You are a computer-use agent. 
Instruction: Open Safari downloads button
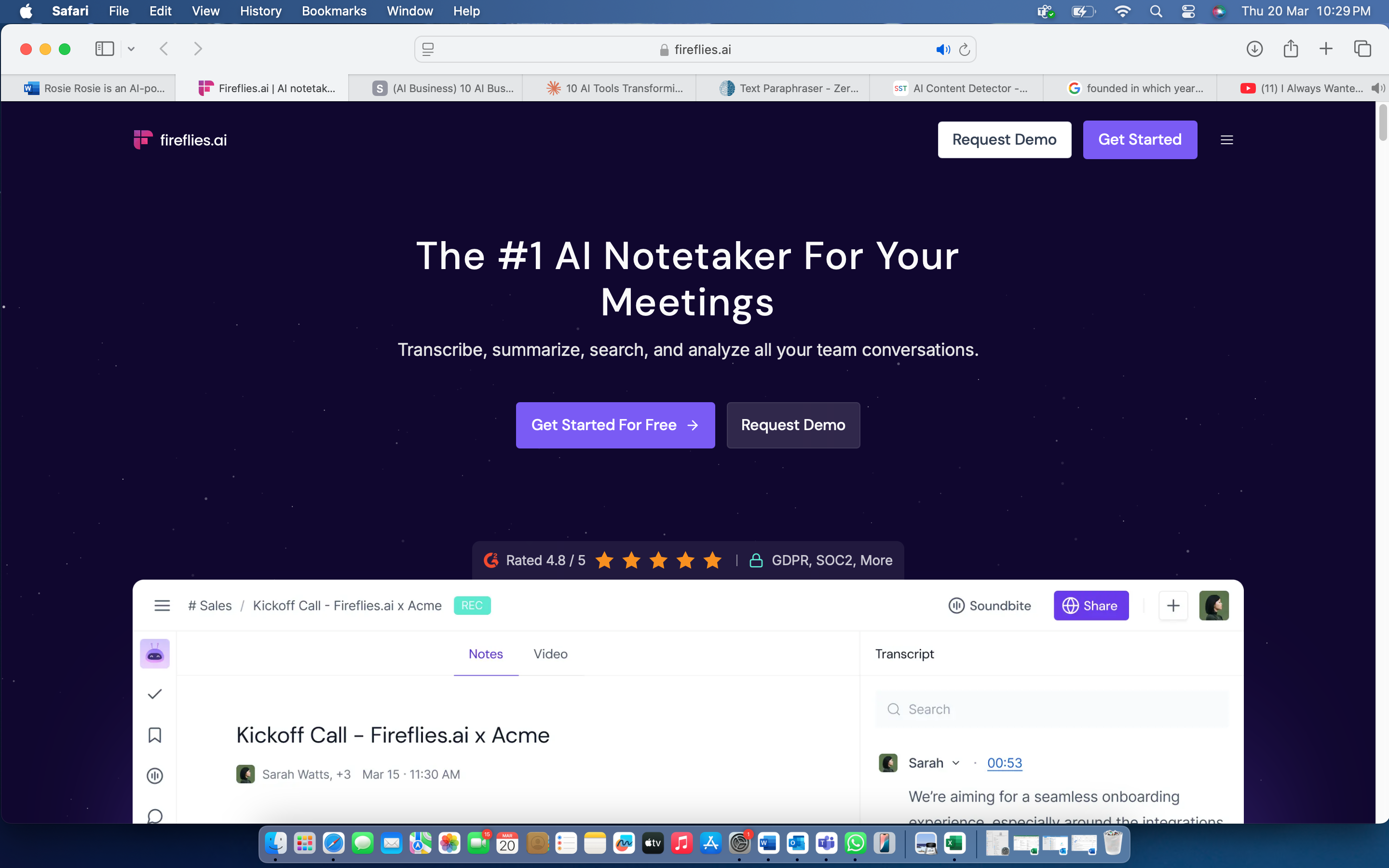(1254, 49)
